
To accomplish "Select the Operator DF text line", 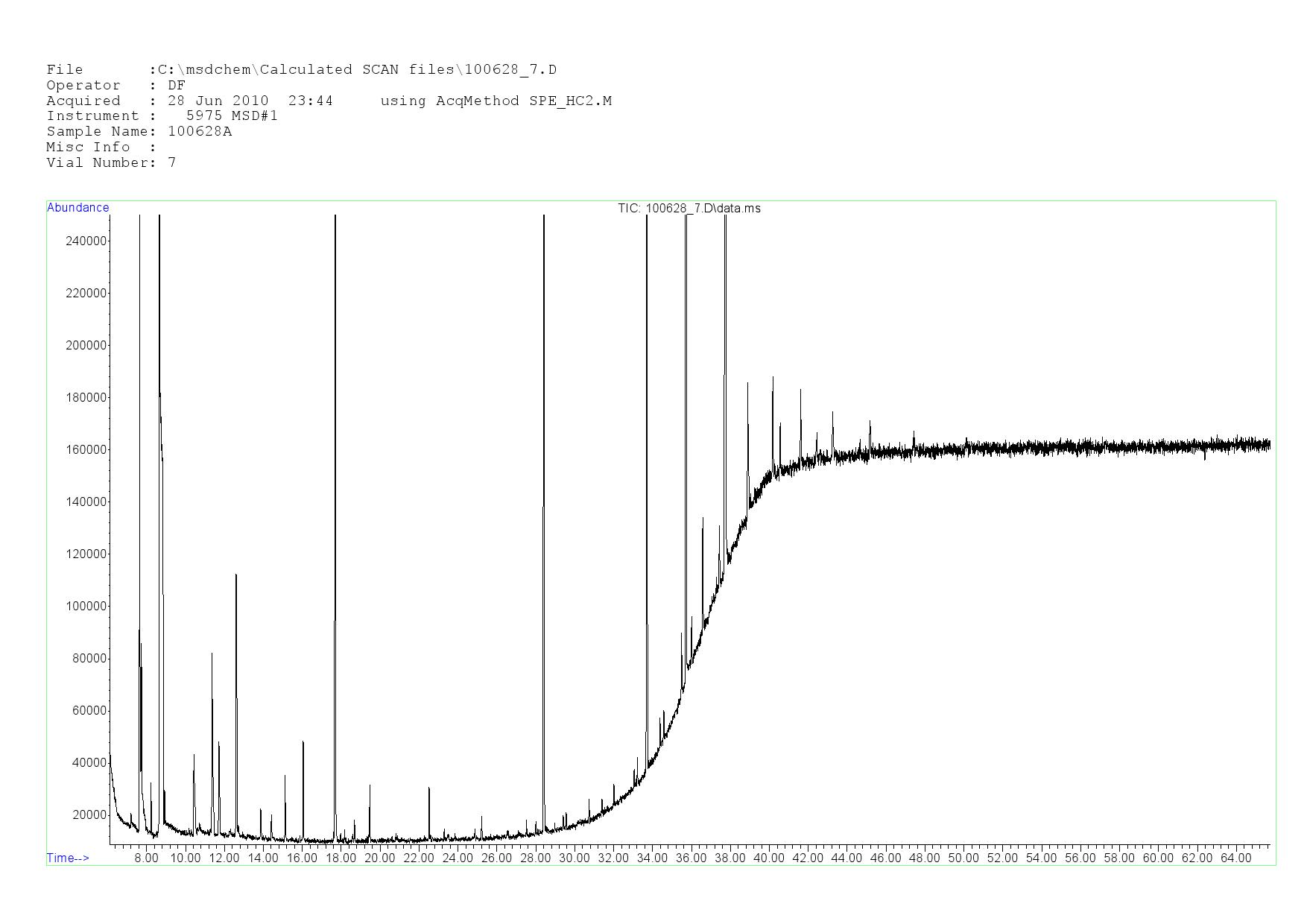I will click(x=115, y=86).
